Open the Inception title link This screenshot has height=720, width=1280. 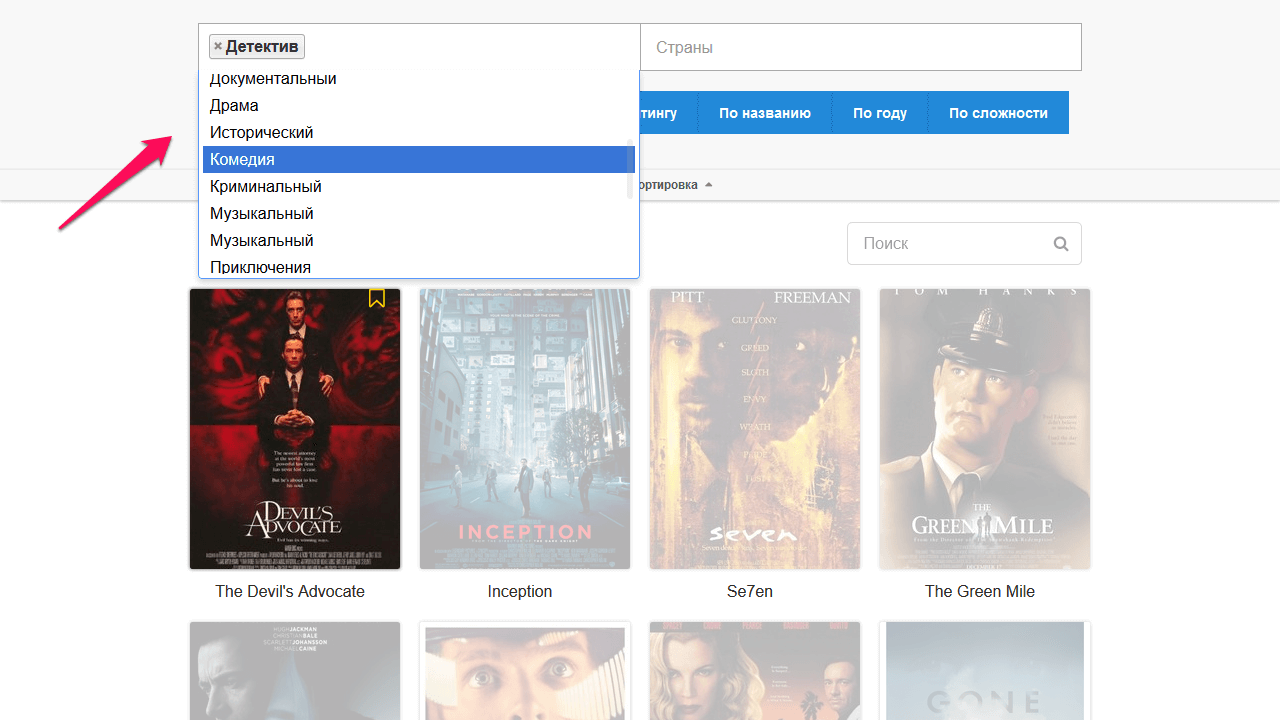click(520, 592)
